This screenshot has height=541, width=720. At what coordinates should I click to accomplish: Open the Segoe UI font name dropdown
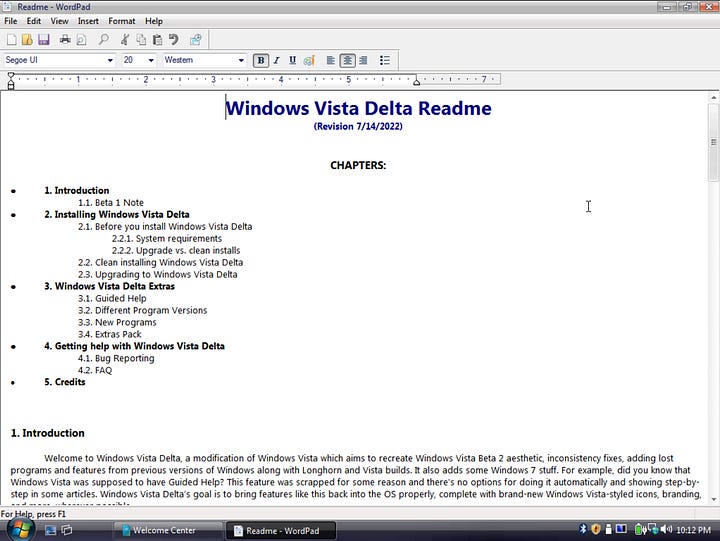click(x=110, y=60)
